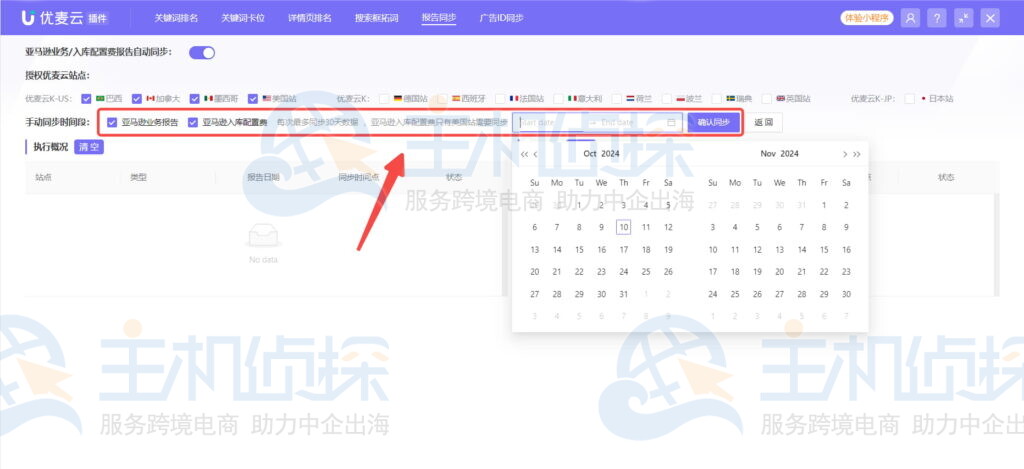Open the 广告ID同步 tab
This screenshot has width=1024, height=469.
point(502,18)
